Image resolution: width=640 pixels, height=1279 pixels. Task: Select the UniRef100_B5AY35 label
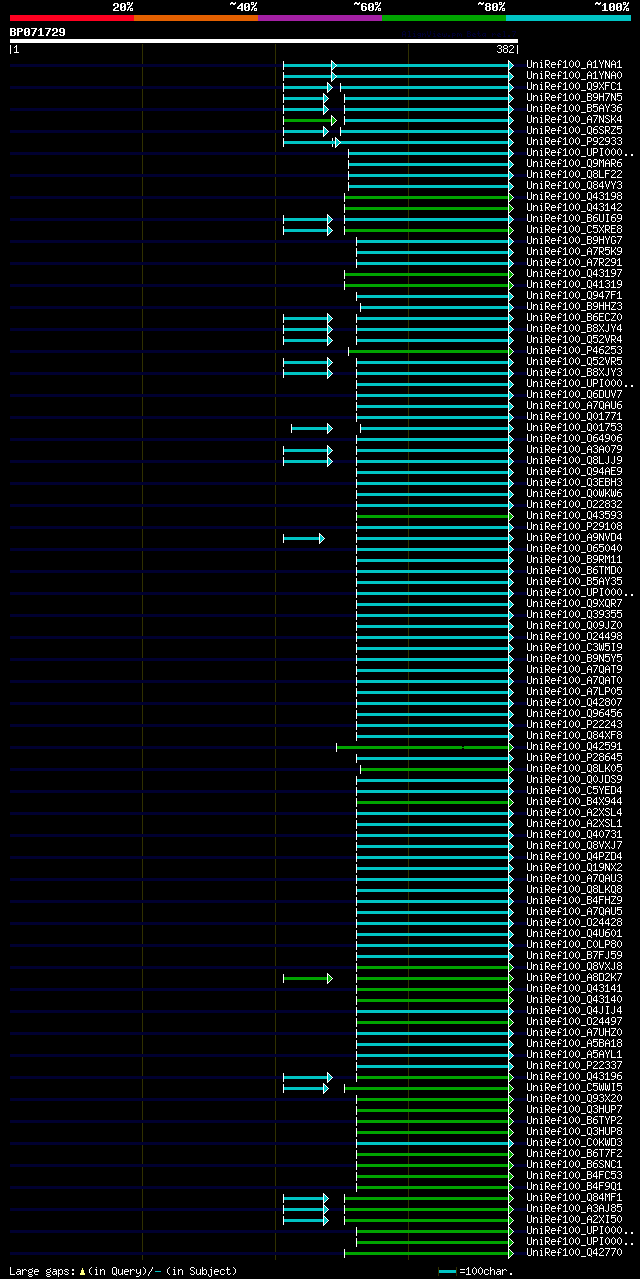[x=574, y=581]
